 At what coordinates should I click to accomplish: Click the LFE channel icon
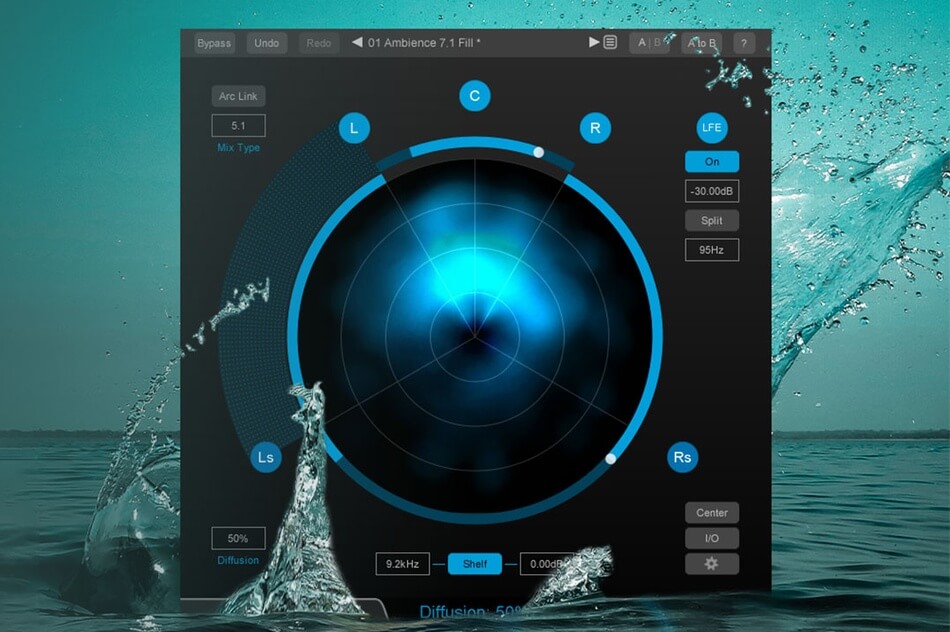712,128
